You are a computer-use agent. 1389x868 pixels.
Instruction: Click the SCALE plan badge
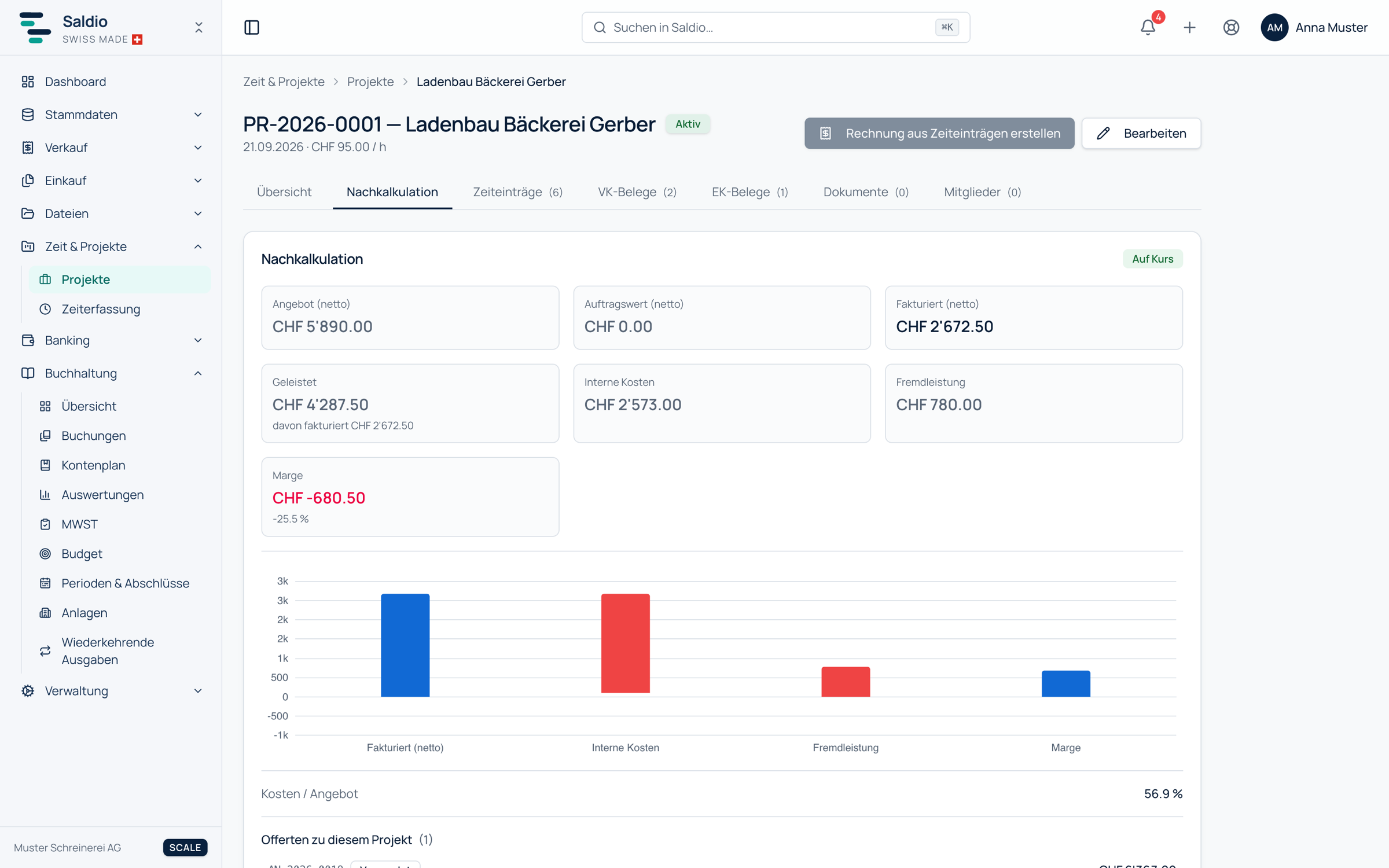pos(185,848)
